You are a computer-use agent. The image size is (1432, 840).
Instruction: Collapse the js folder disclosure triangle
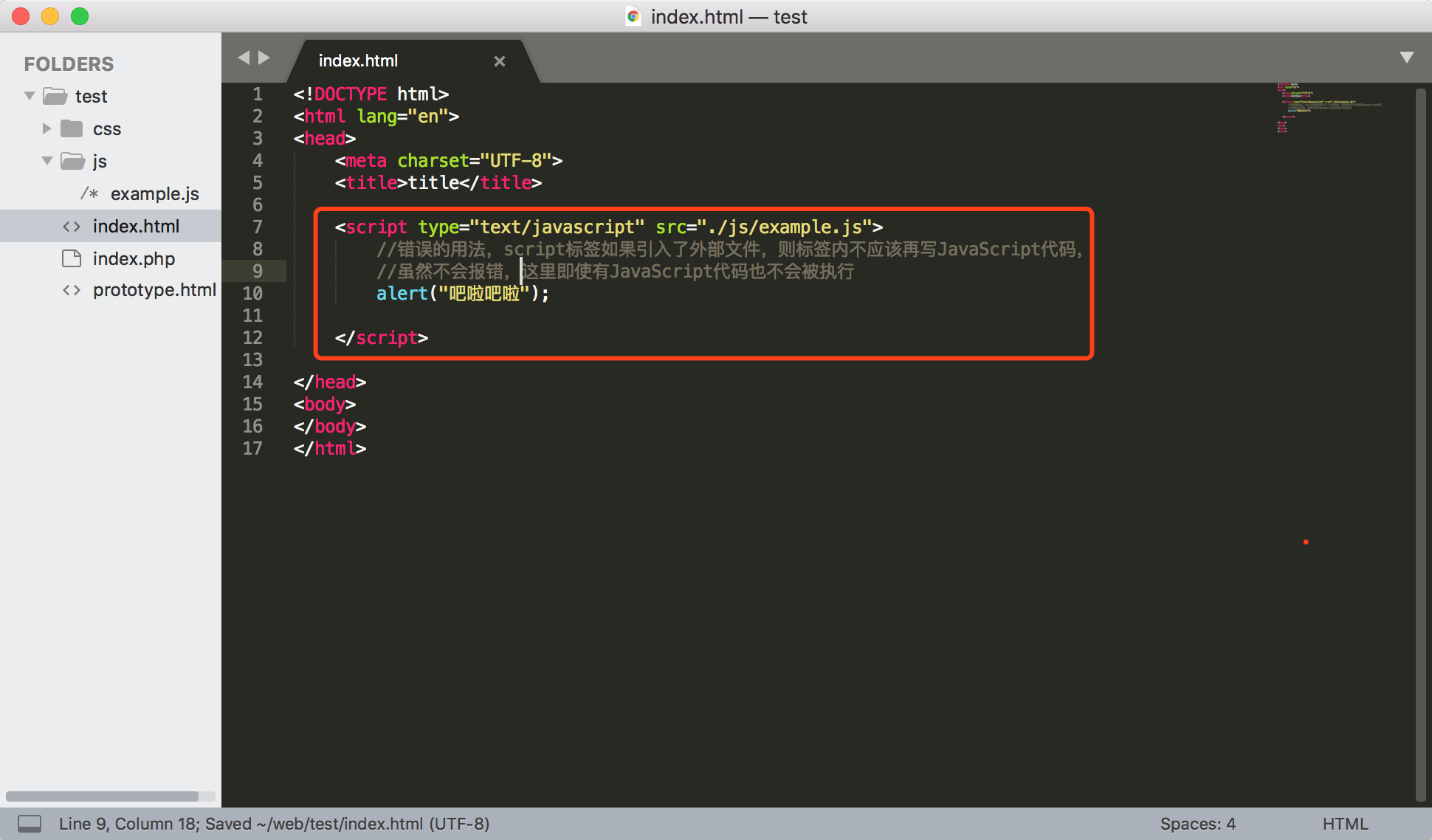[x=47, y=160]
